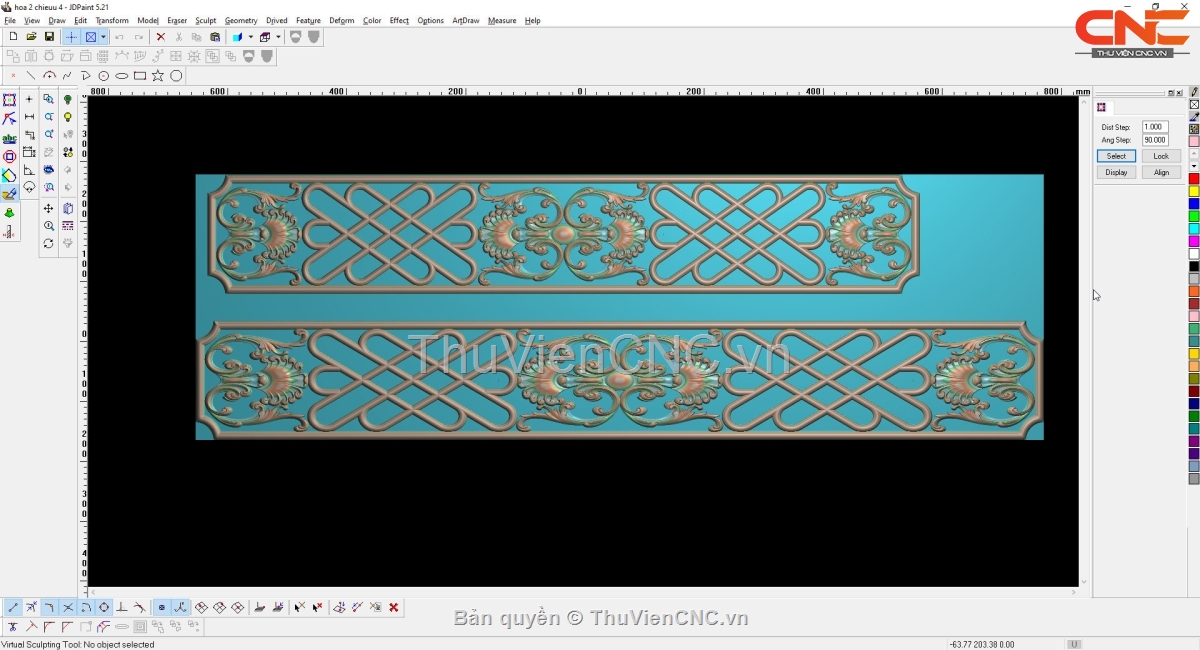Click the yellow light bulb icon
1200x650 pixels.
pos(68,117)
